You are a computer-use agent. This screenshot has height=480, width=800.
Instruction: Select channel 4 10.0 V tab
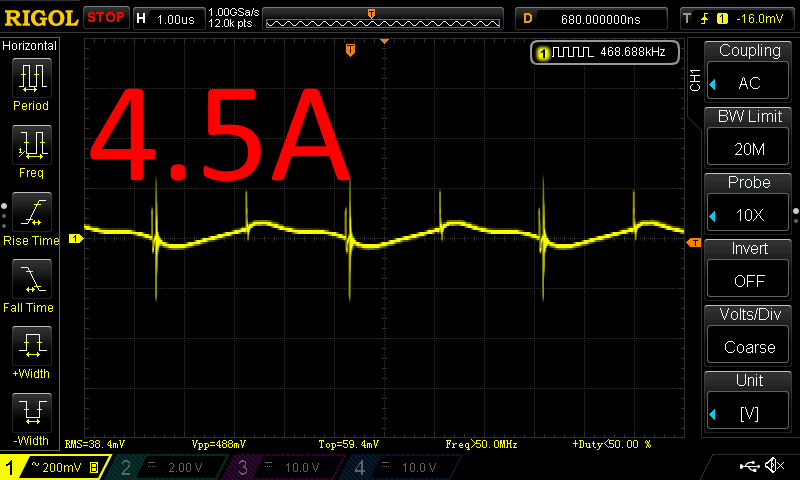click(x=403, y=467)
